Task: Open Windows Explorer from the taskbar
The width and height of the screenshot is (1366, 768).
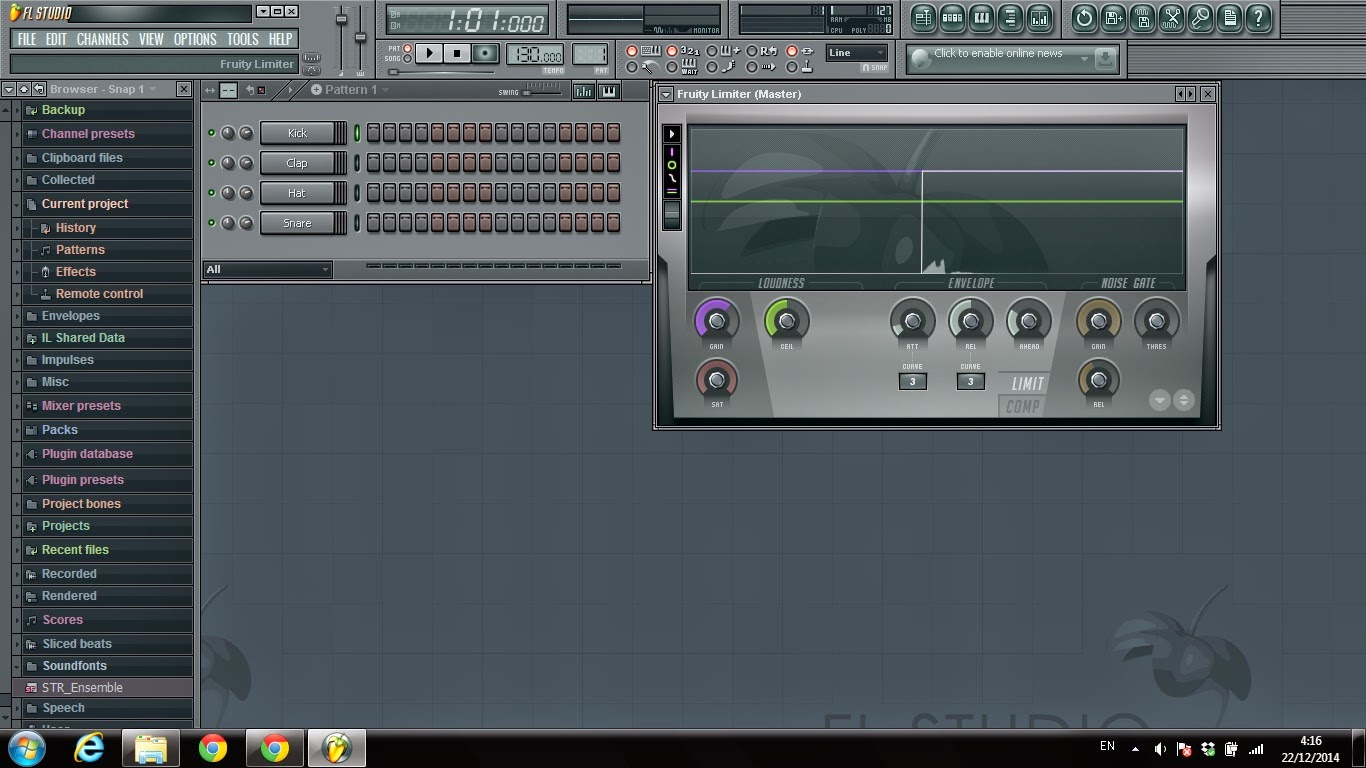Action: 151,748
